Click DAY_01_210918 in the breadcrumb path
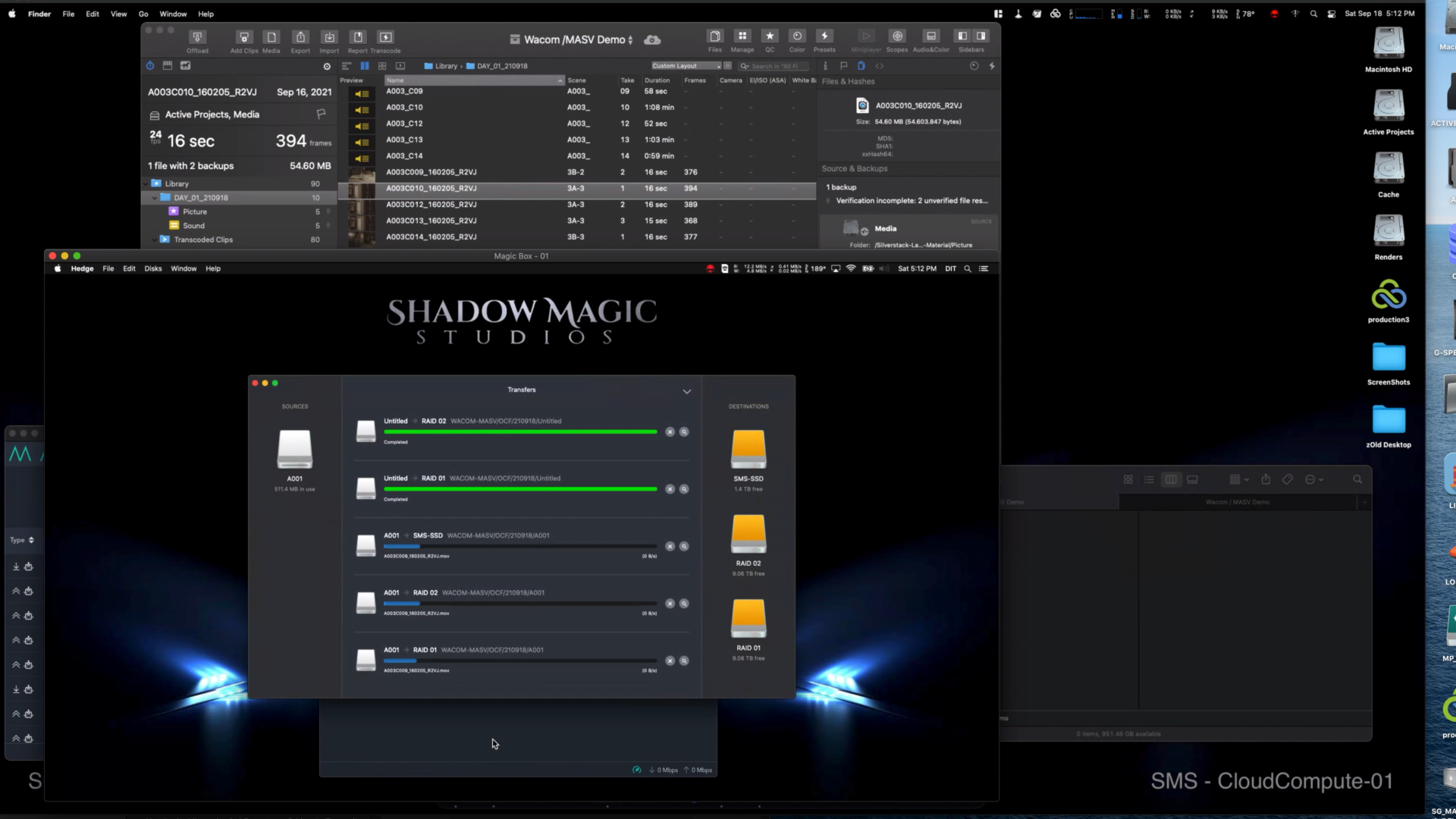Image resolution: width=1456 pixels, height=819 pixels. coord(501,66)
